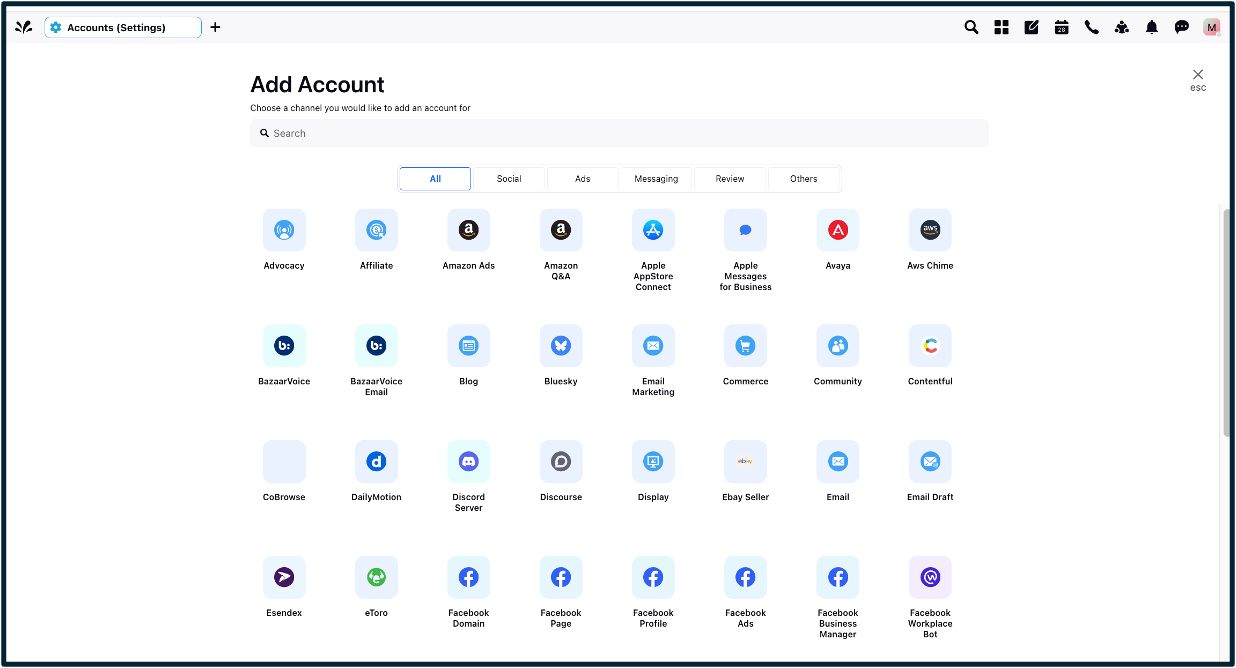Select the Aws Chime channel
Viewport: 1236px width, 668px height.
tap(930, 230)
